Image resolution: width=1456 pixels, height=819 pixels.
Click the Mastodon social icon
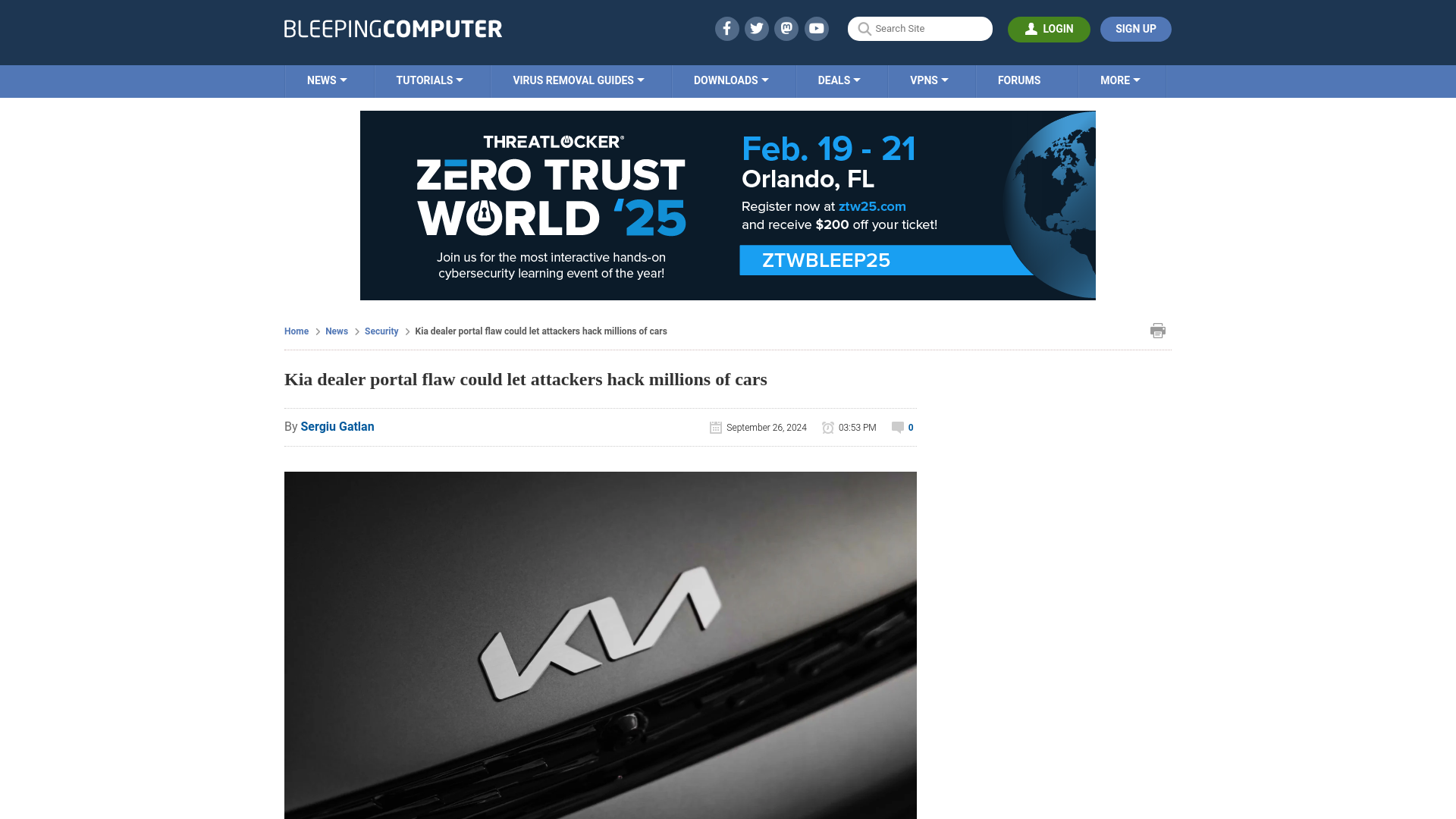787,28
